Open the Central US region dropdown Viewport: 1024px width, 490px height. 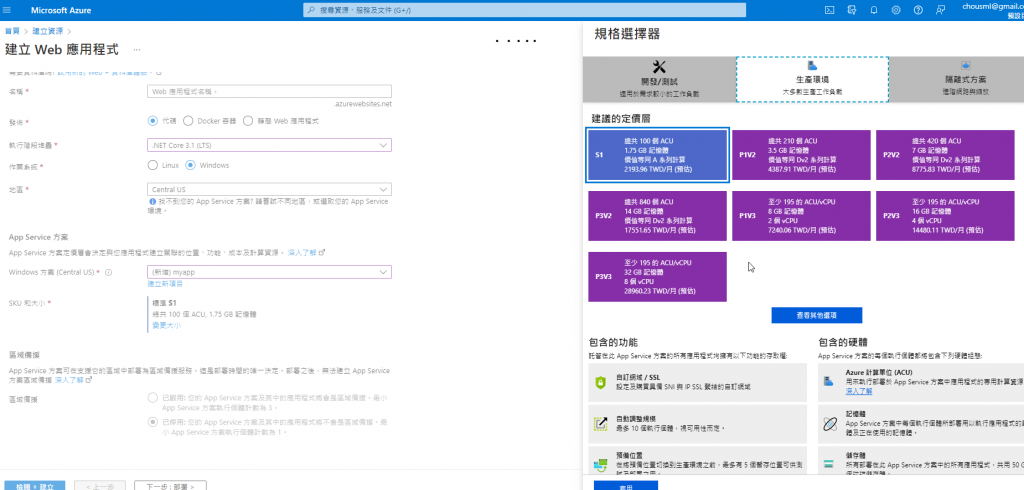[x=270, y=189]
